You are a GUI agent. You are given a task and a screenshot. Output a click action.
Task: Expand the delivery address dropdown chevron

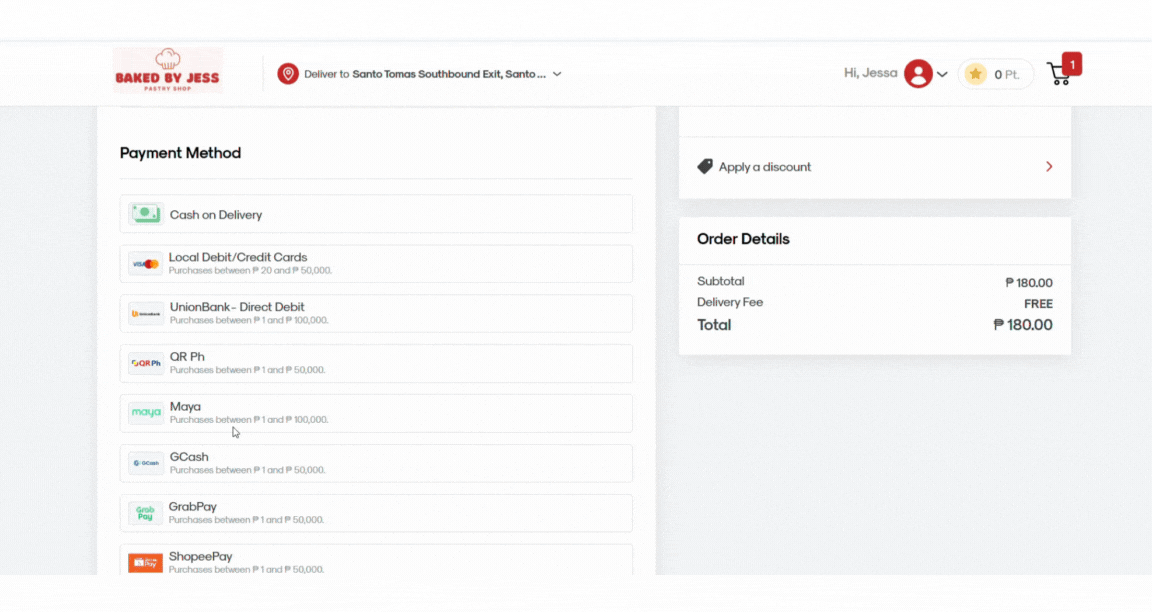click(557, 74)
